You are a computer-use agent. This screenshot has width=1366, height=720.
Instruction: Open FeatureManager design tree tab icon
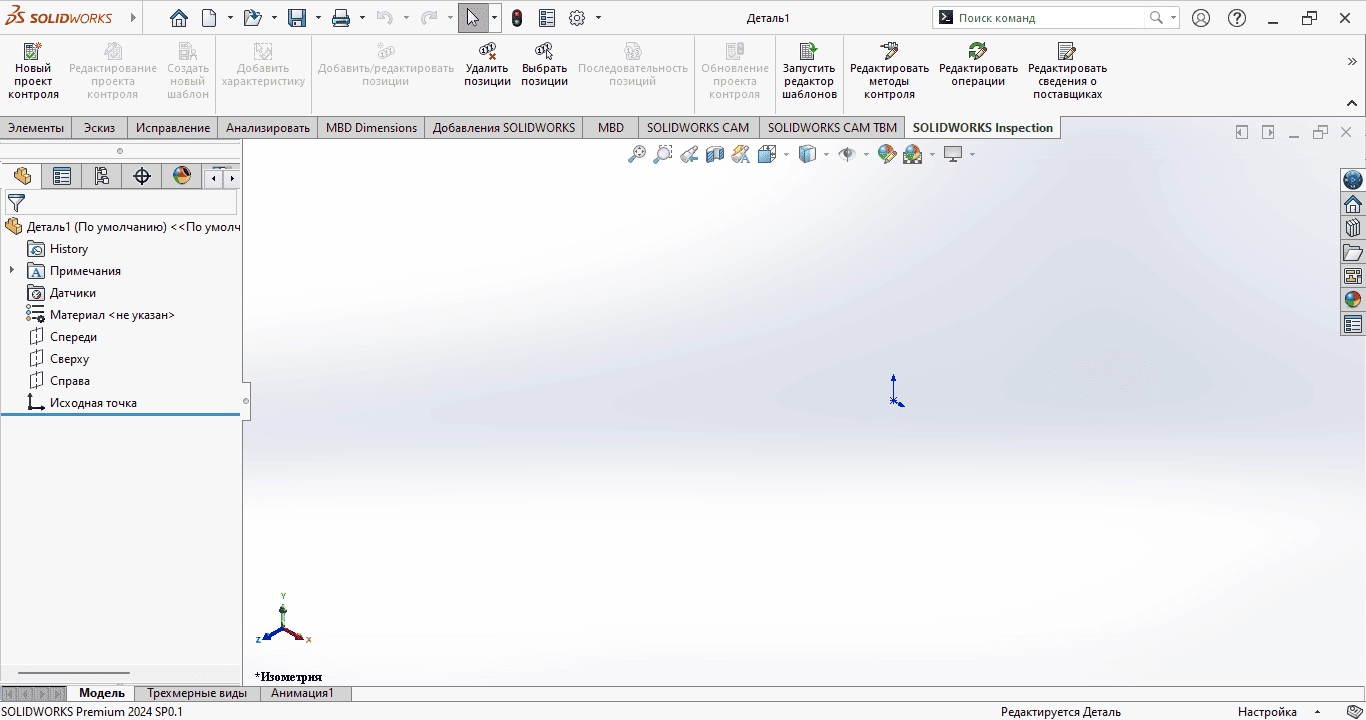click(22, 177)
